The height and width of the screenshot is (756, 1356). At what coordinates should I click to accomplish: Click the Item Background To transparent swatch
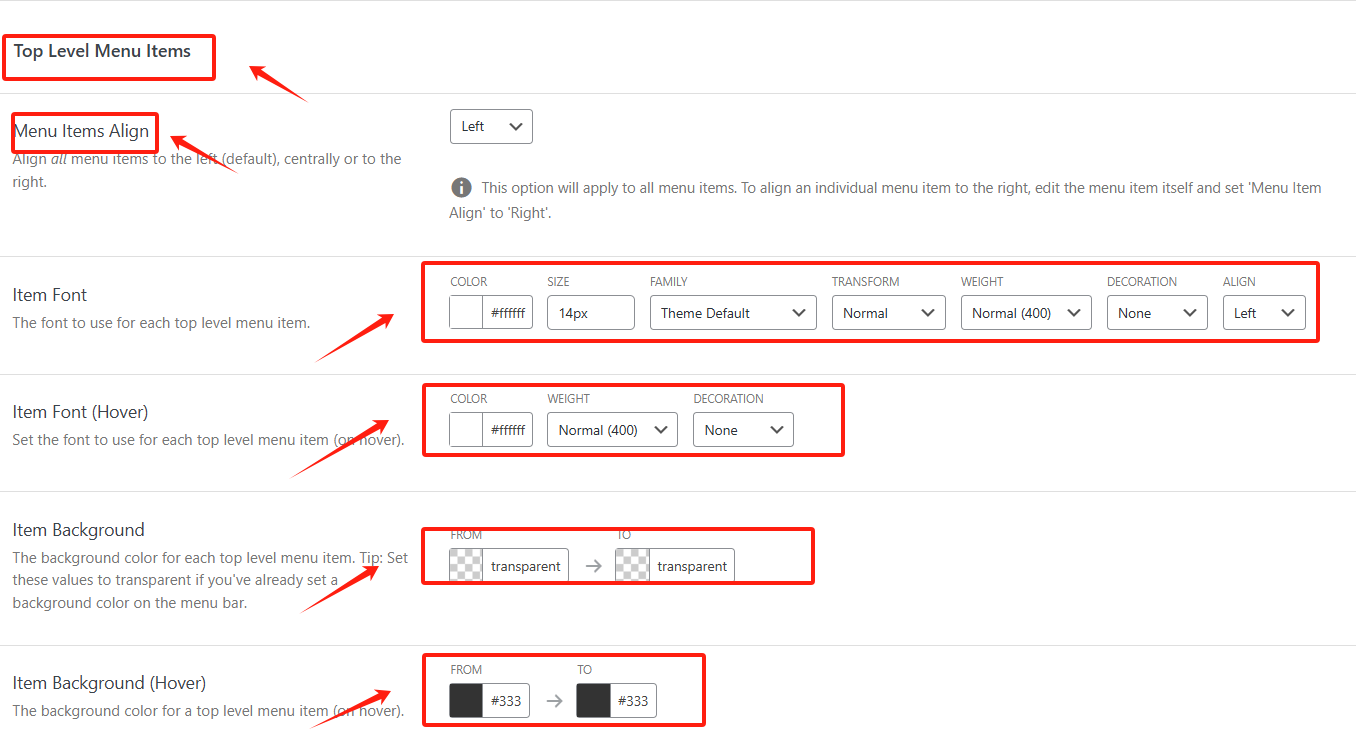point(632,566)
